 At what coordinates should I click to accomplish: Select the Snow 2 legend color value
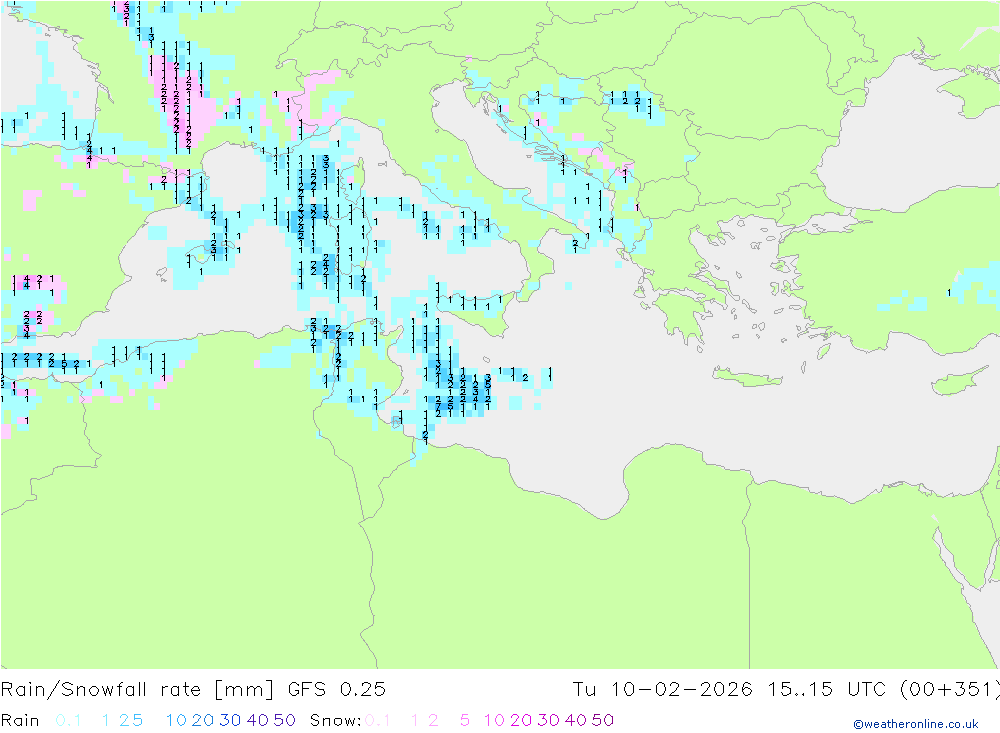433,720
